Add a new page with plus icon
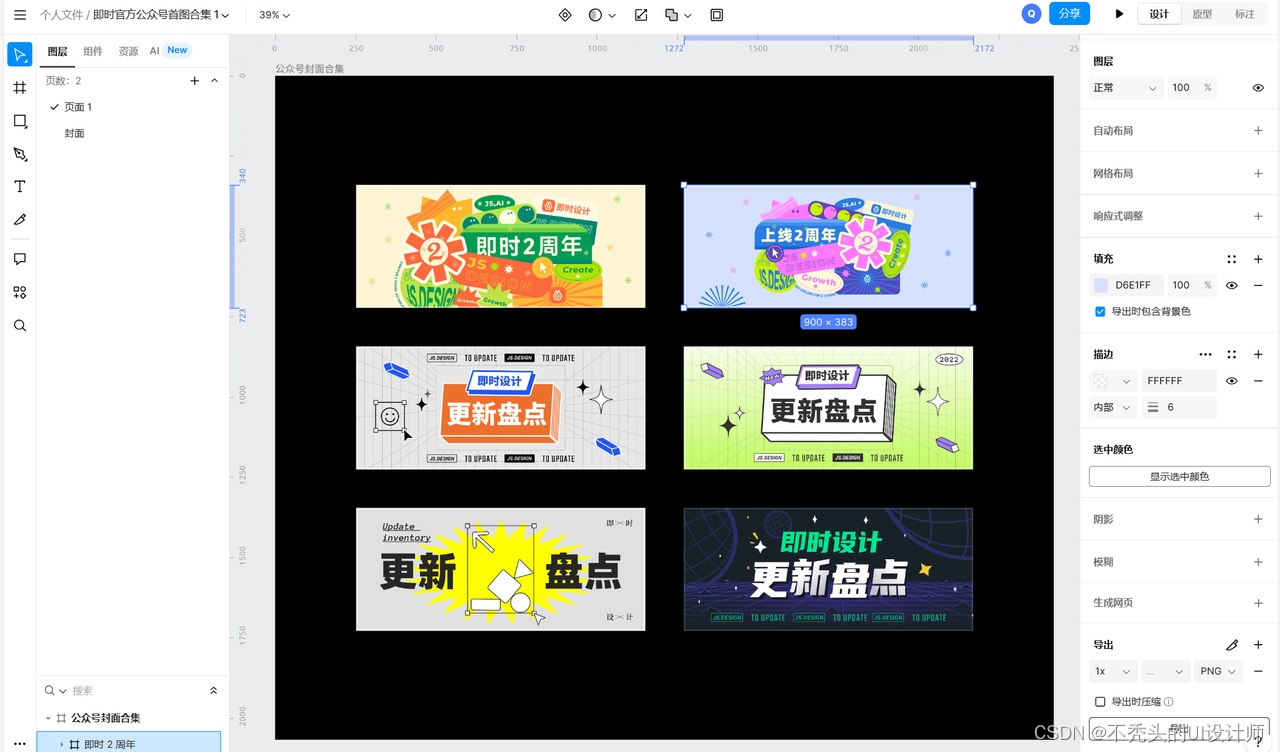 (x=195, y=81)
